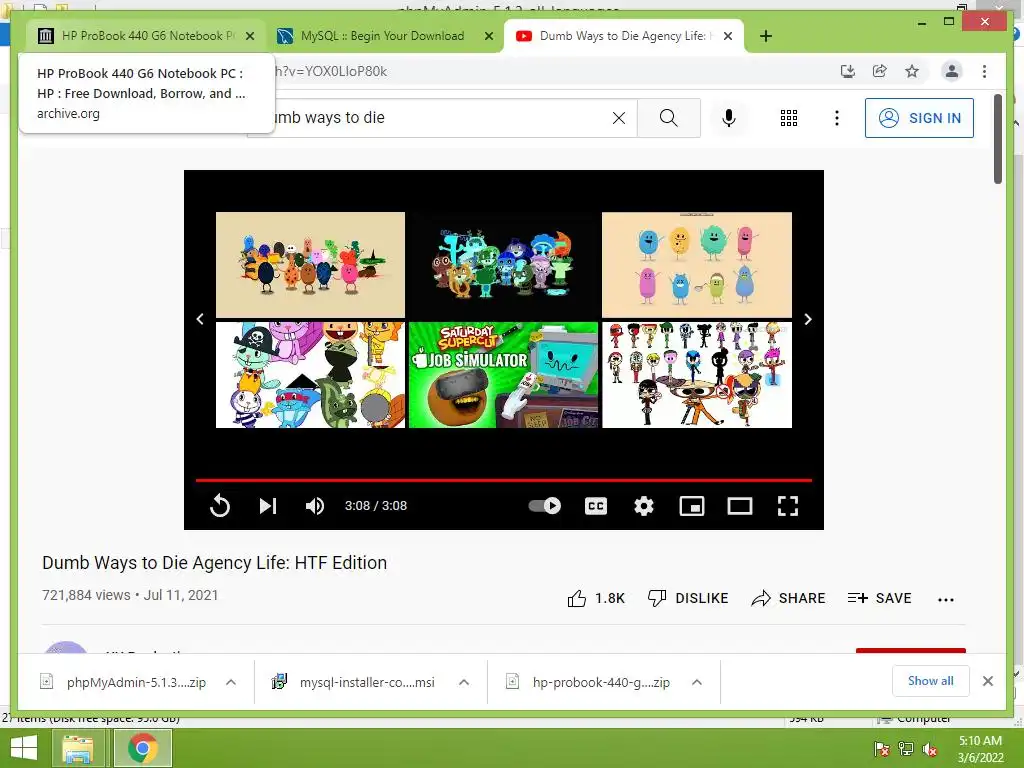This screenshot has width=1024, height=768.
Task: Click the Chrome taskbar icon
Action: coord(142,748)
